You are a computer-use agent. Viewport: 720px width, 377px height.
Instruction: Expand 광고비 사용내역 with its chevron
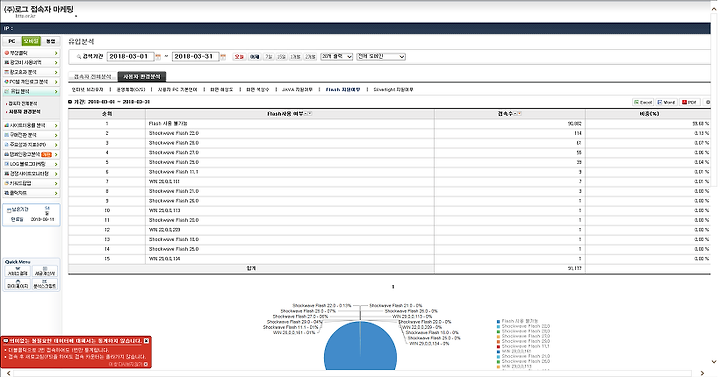[x=56, y=63]
